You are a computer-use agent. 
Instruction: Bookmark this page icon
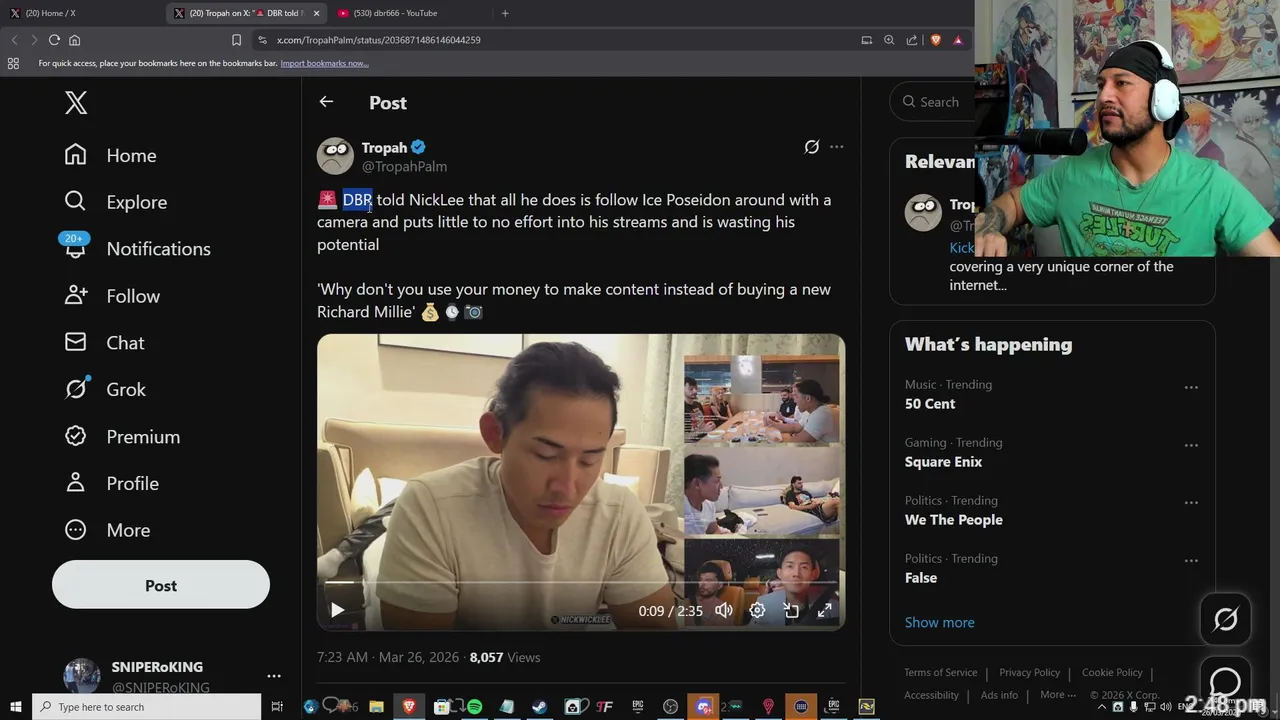pos(236,40)
